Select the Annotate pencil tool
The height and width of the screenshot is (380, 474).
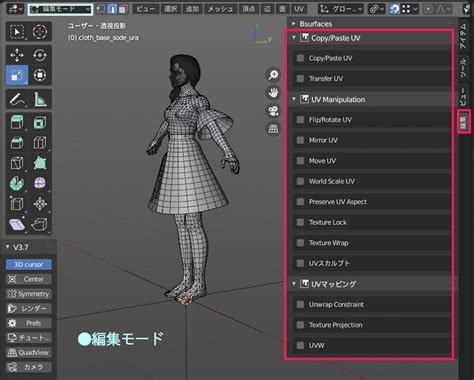click(x=17, y=99)
